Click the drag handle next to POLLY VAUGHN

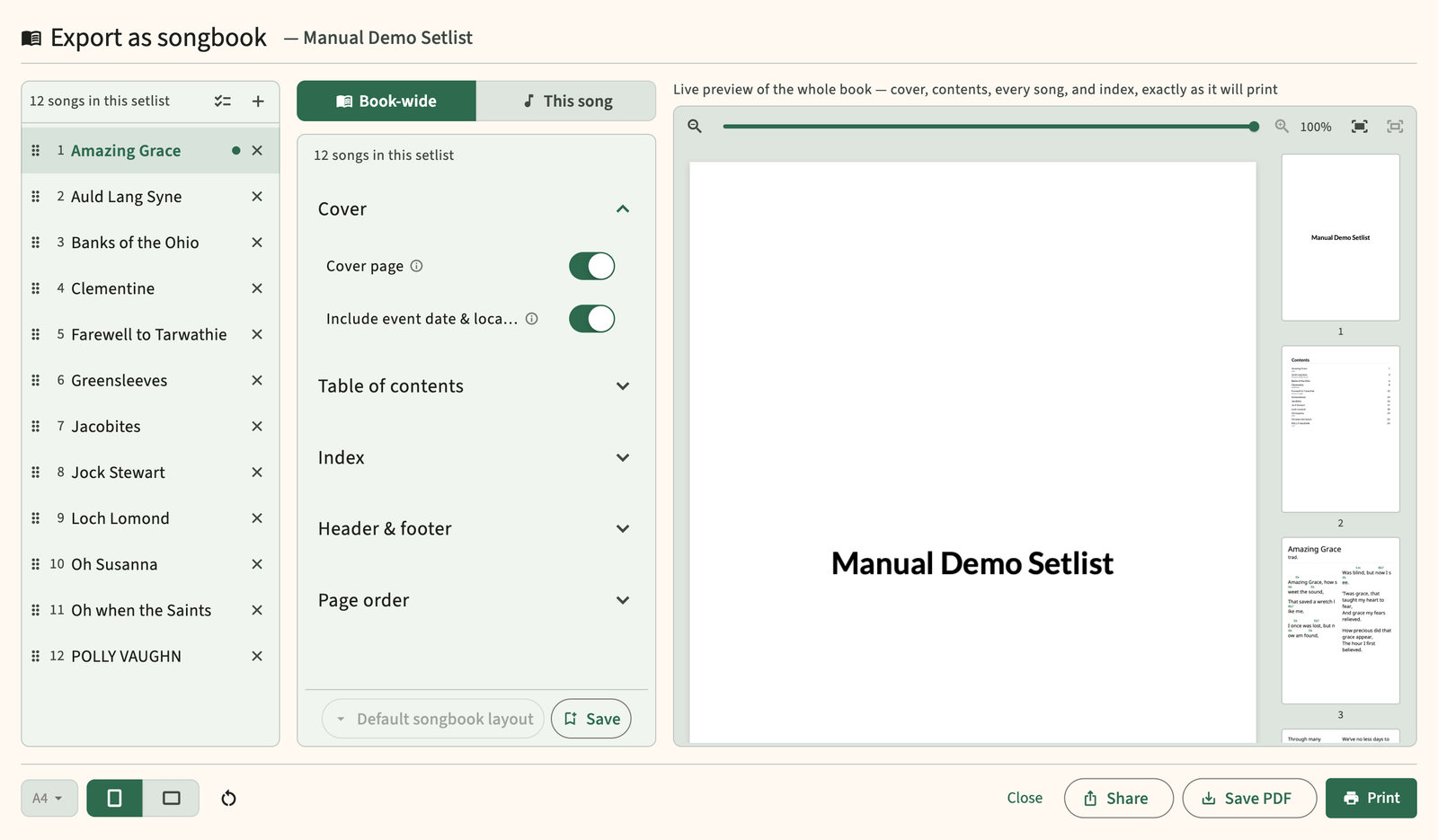click(36, 656)
